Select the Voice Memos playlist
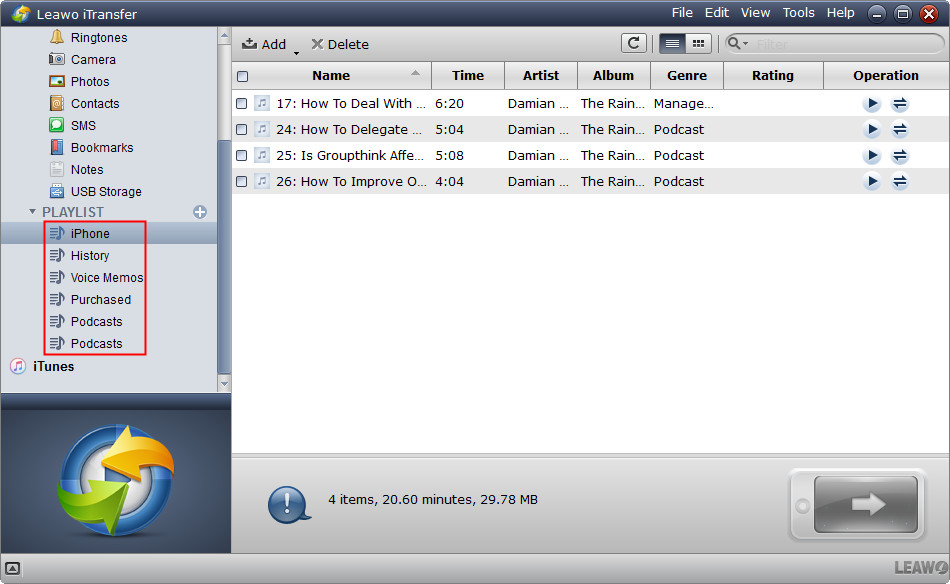This screenshot has height=584, width=950. (106, 277)
